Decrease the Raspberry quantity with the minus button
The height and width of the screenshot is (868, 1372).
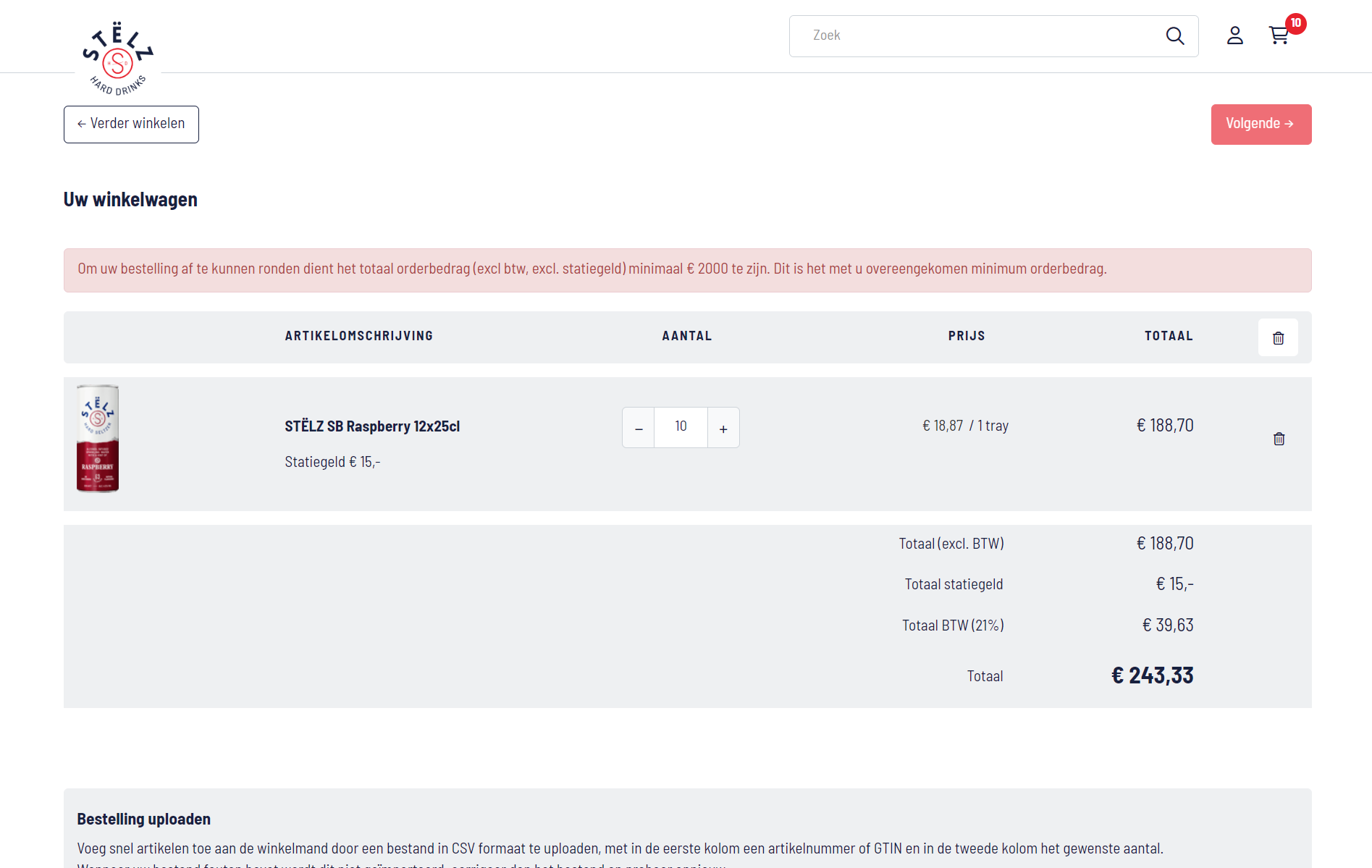point(639,428)
